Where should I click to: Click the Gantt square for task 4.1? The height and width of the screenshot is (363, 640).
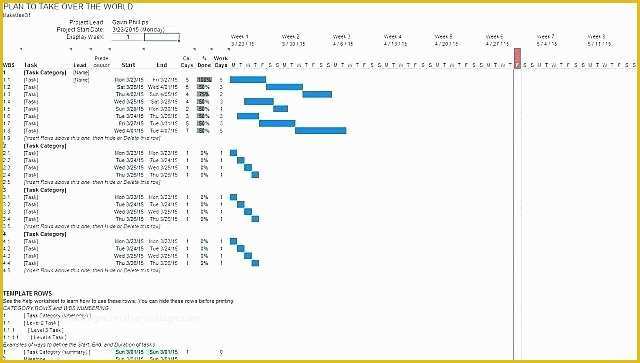coord(233,241)
